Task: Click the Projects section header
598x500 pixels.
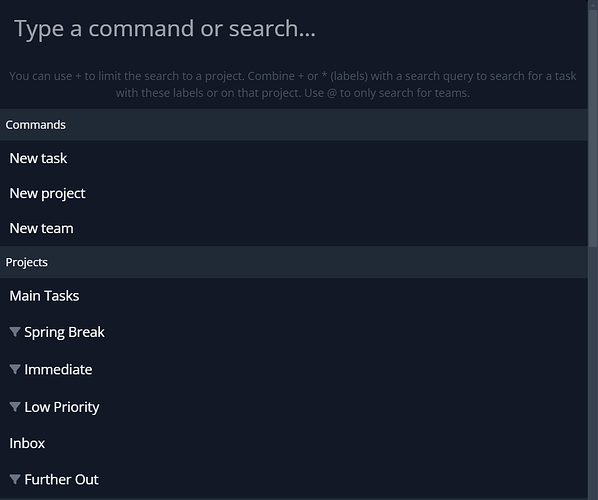Action: pos(294,262)
